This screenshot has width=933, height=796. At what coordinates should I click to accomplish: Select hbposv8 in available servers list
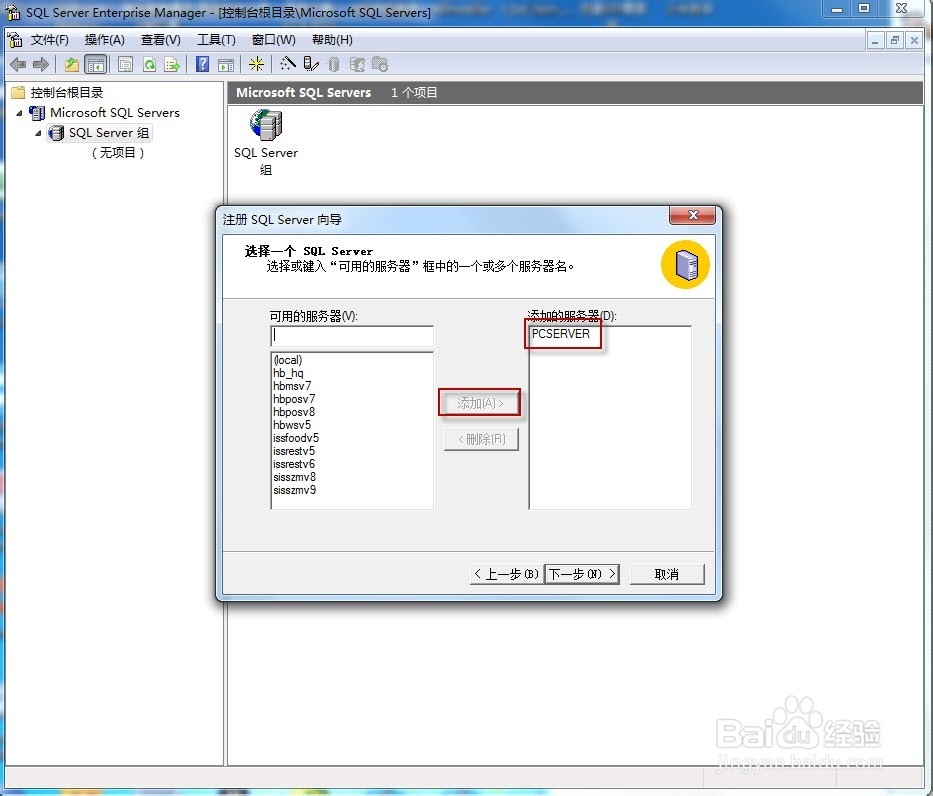click(294, 412)
